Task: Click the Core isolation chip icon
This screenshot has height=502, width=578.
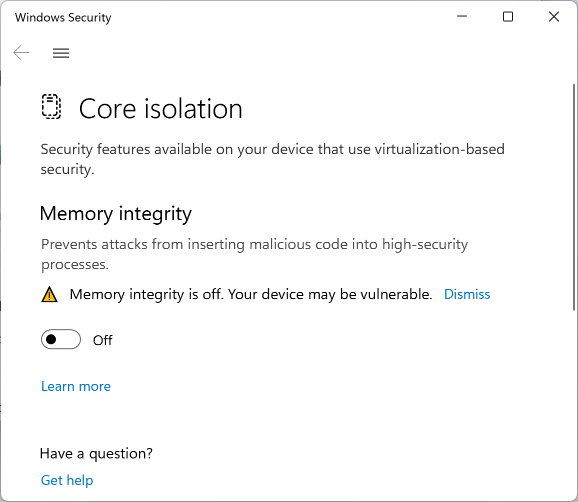Action: pos(51,107)
